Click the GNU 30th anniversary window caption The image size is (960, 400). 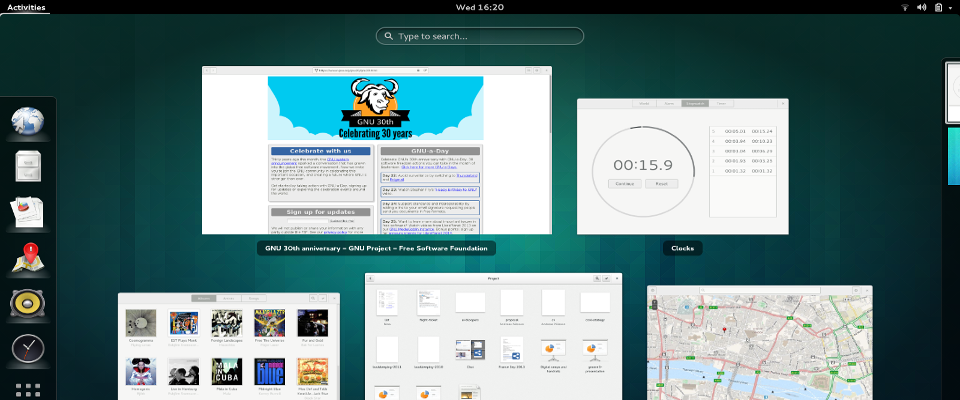point(376,248)
